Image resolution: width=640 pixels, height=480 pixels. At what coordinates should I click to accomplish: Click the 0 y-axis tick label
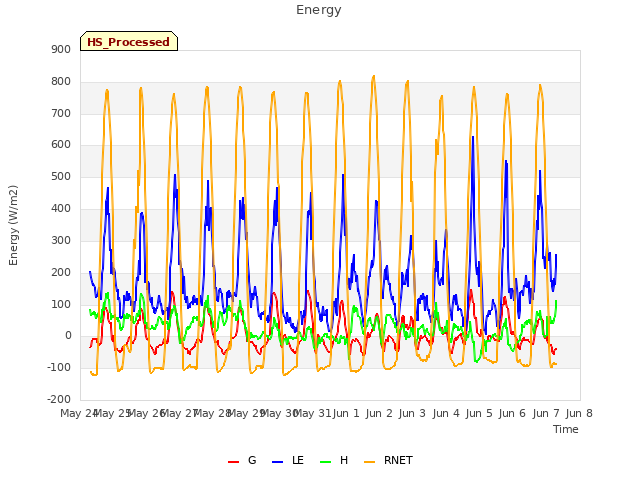point(68,336)
